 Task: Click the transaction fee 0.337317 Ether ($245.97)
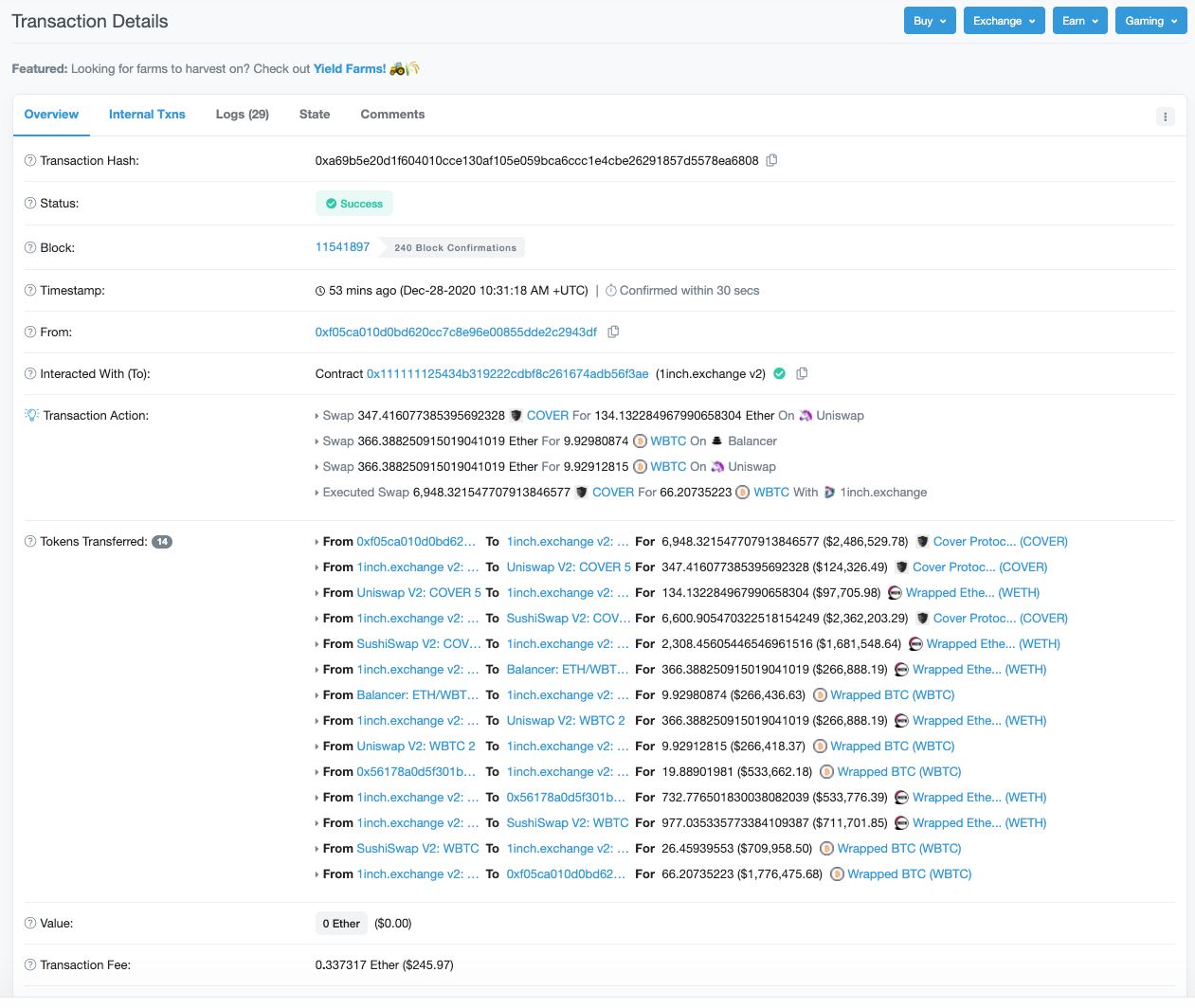385,965
